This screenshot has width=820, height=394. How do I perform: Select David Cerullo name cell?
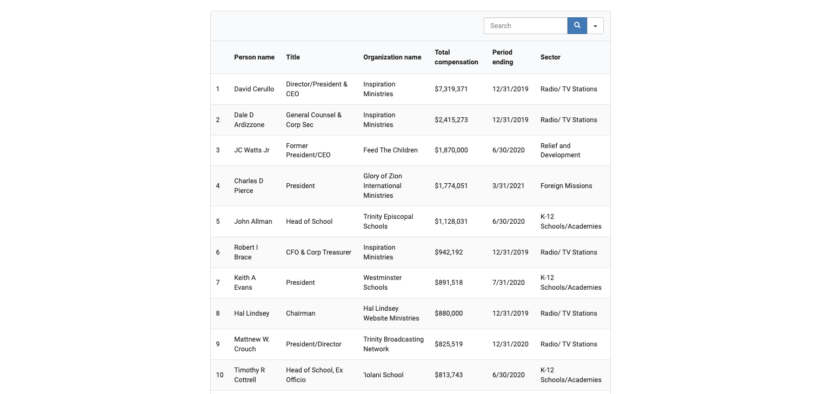pyautogui.click(x=254, y=89)
